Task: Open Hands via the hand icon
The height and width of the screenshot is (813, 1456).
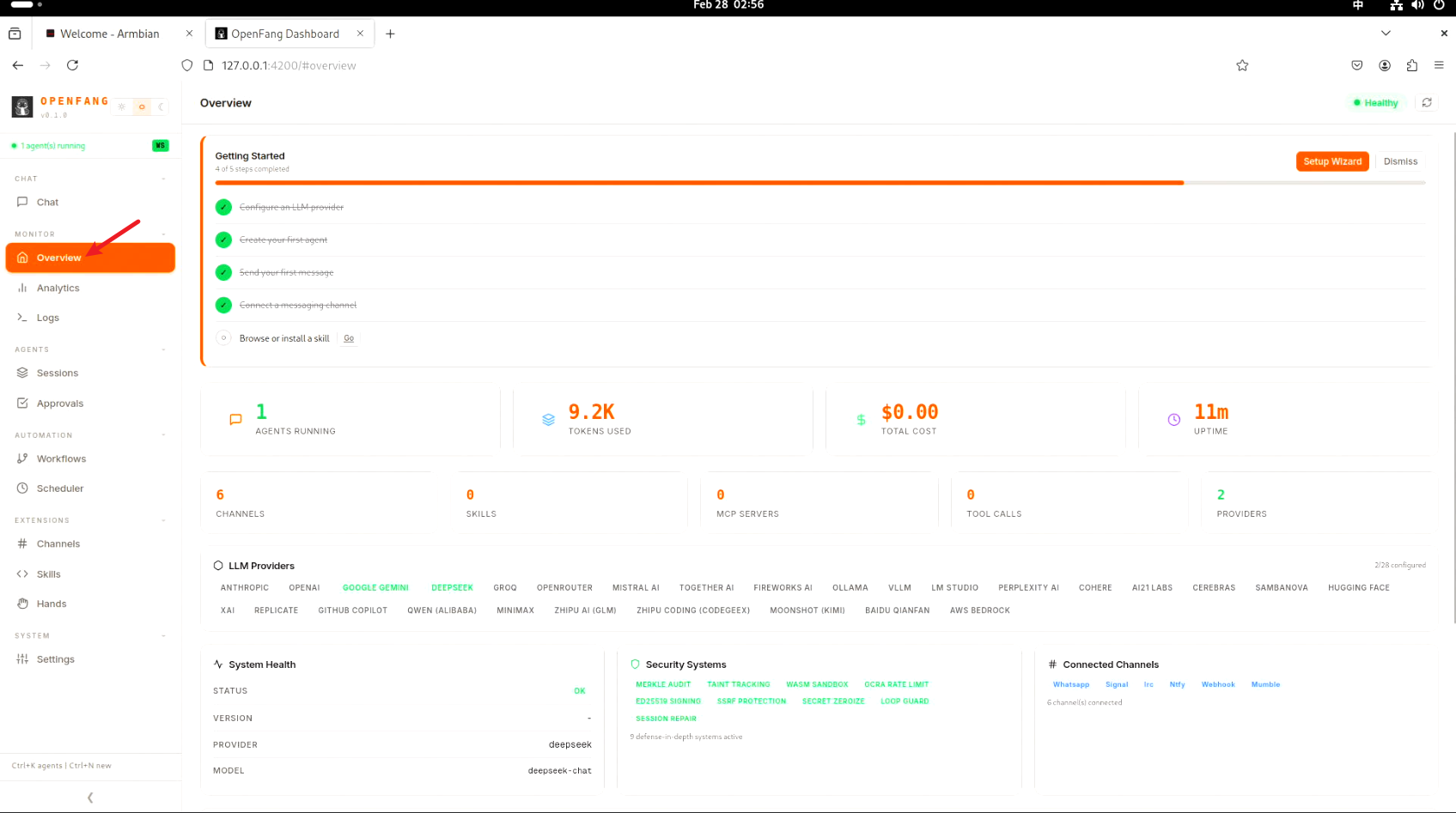Action: pyautogui.click(x=22, y=604)
